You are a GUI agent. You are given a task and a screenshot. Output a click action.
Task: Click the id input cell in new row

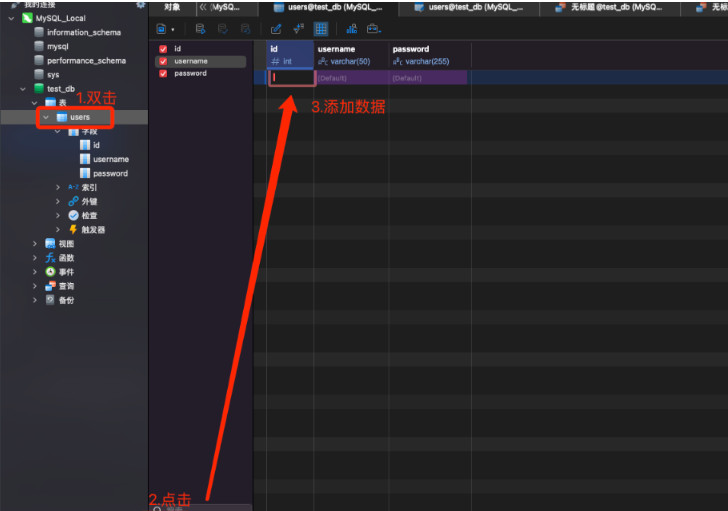pos(292,78)
